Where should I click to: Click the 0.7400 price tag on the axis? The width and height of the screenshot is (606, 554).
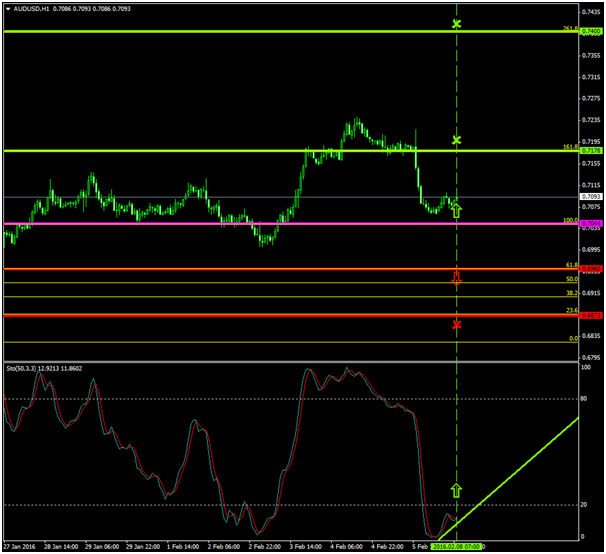click(592, 31)
